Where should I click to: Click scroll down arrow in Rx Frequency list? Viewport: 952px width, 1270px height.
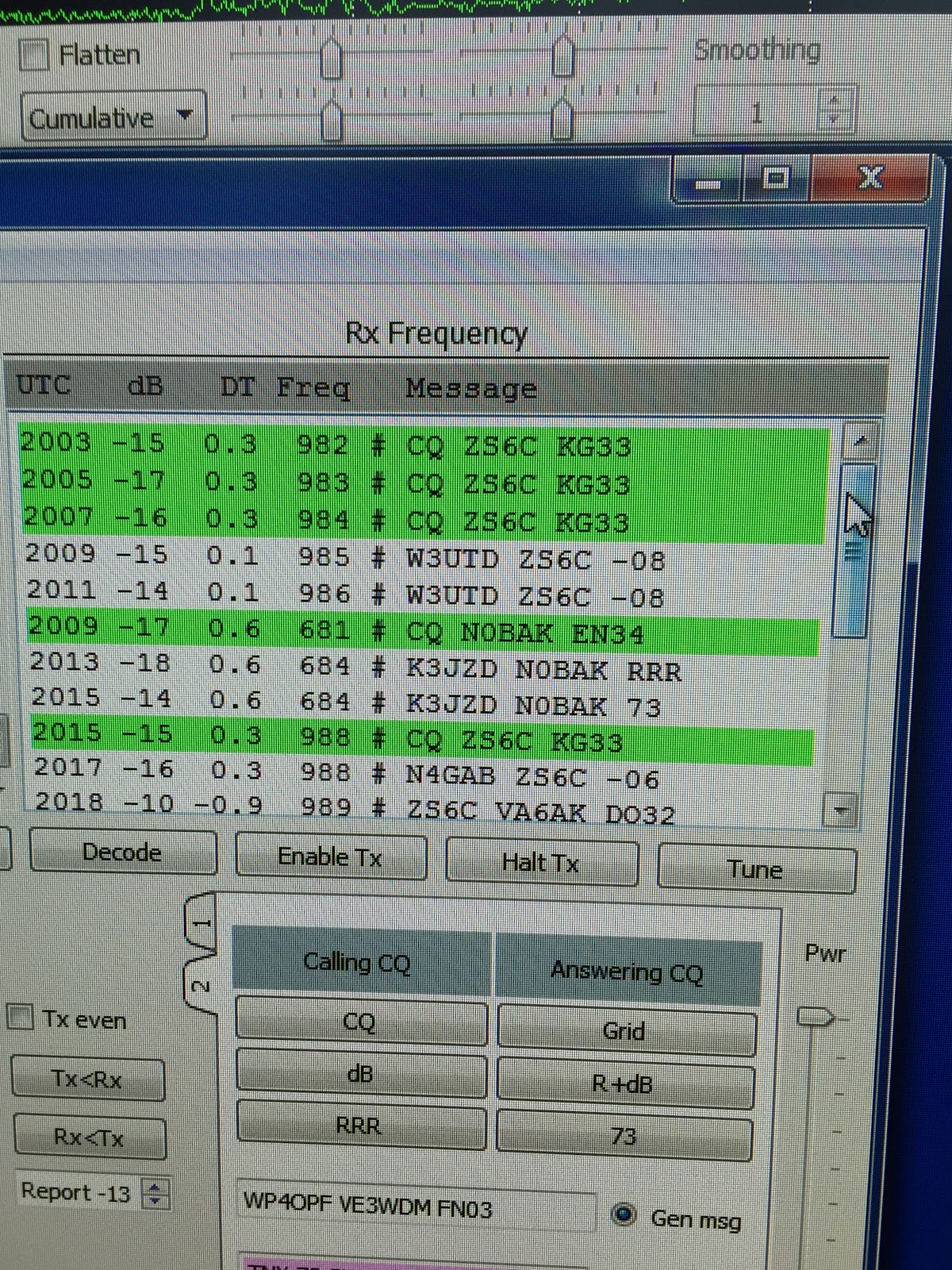pyautogui.click(x=841, y=810)
